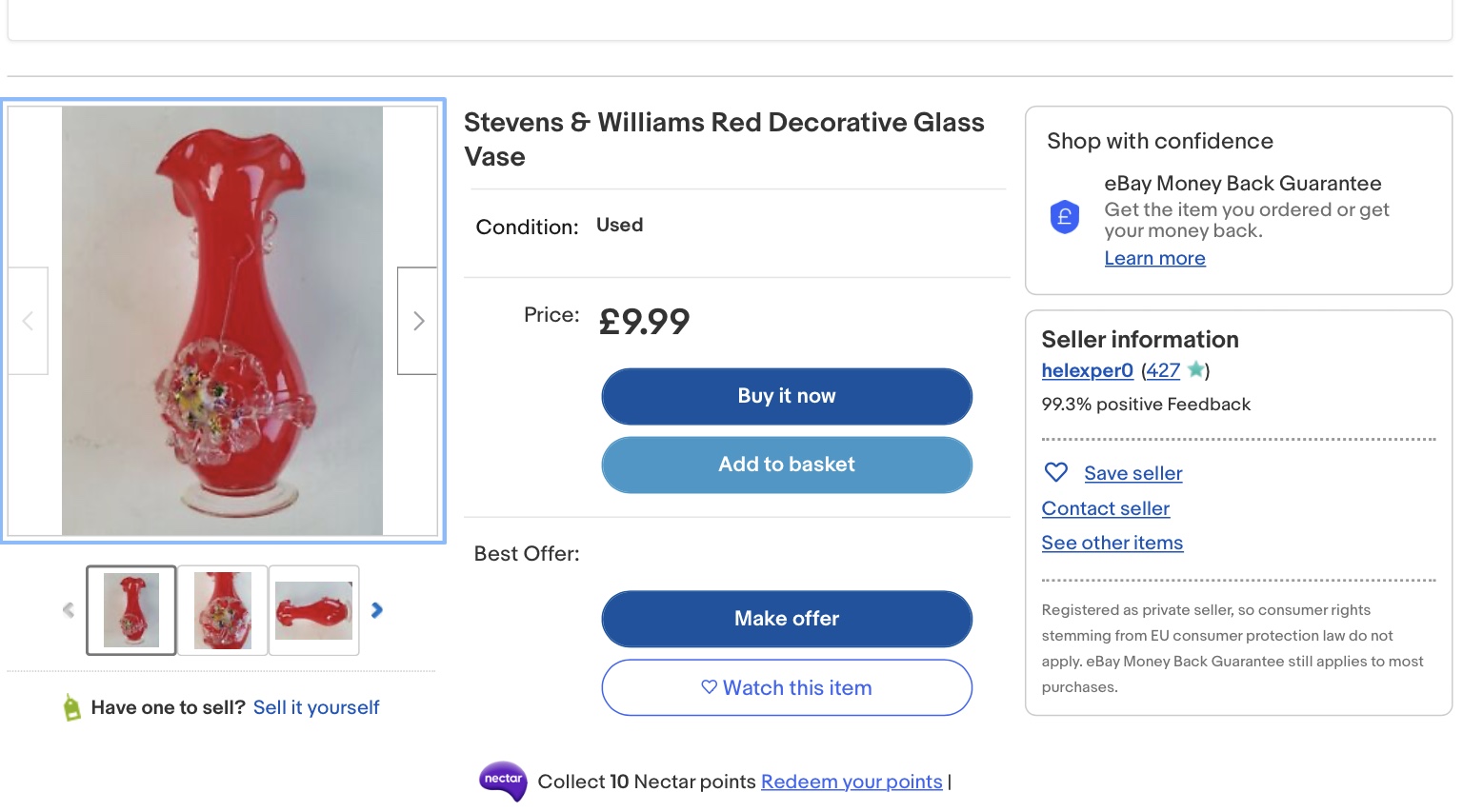This screenshot has width=1463, height=812.
Task: Click the seller feedback star icon
Action: 1194,369
